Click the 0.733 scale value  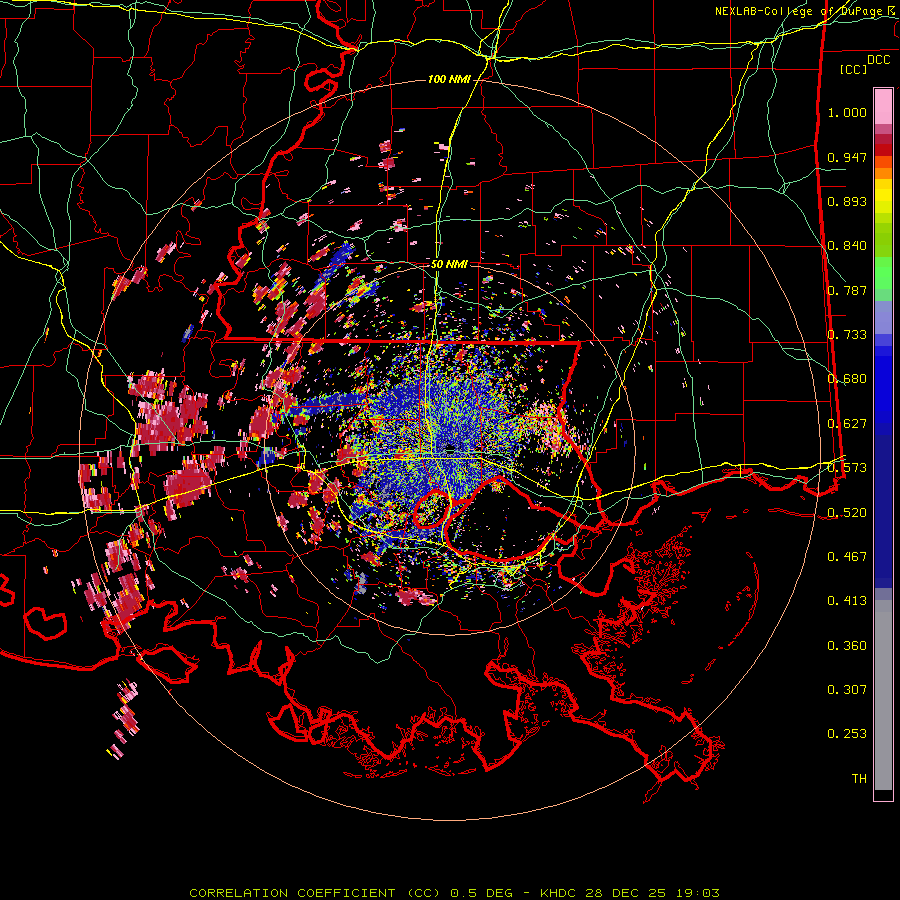click(847, 335)
